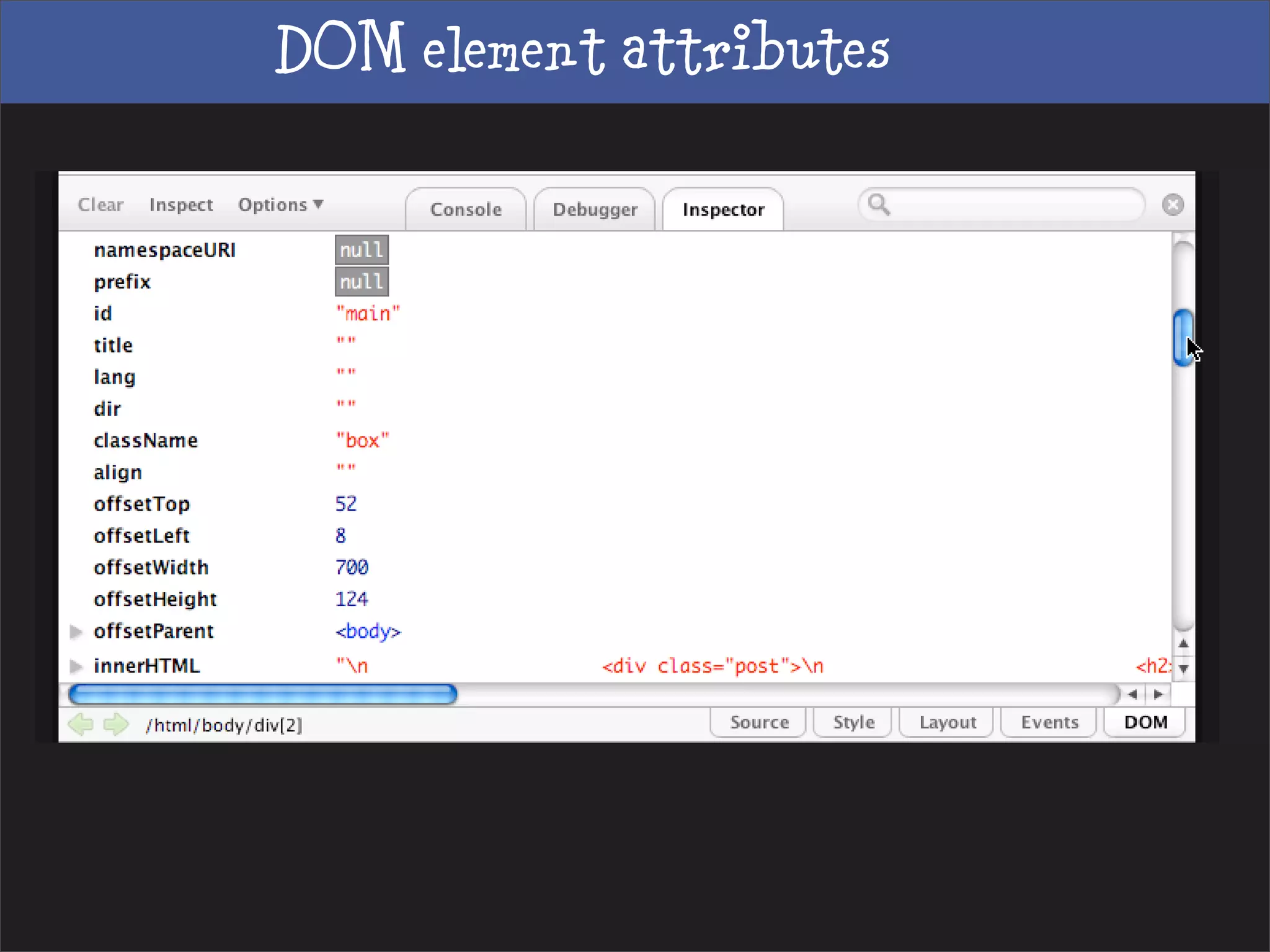Screen dimensions: 1270x952
Task: Expand the innerHTML property
Action: [76, 666]
